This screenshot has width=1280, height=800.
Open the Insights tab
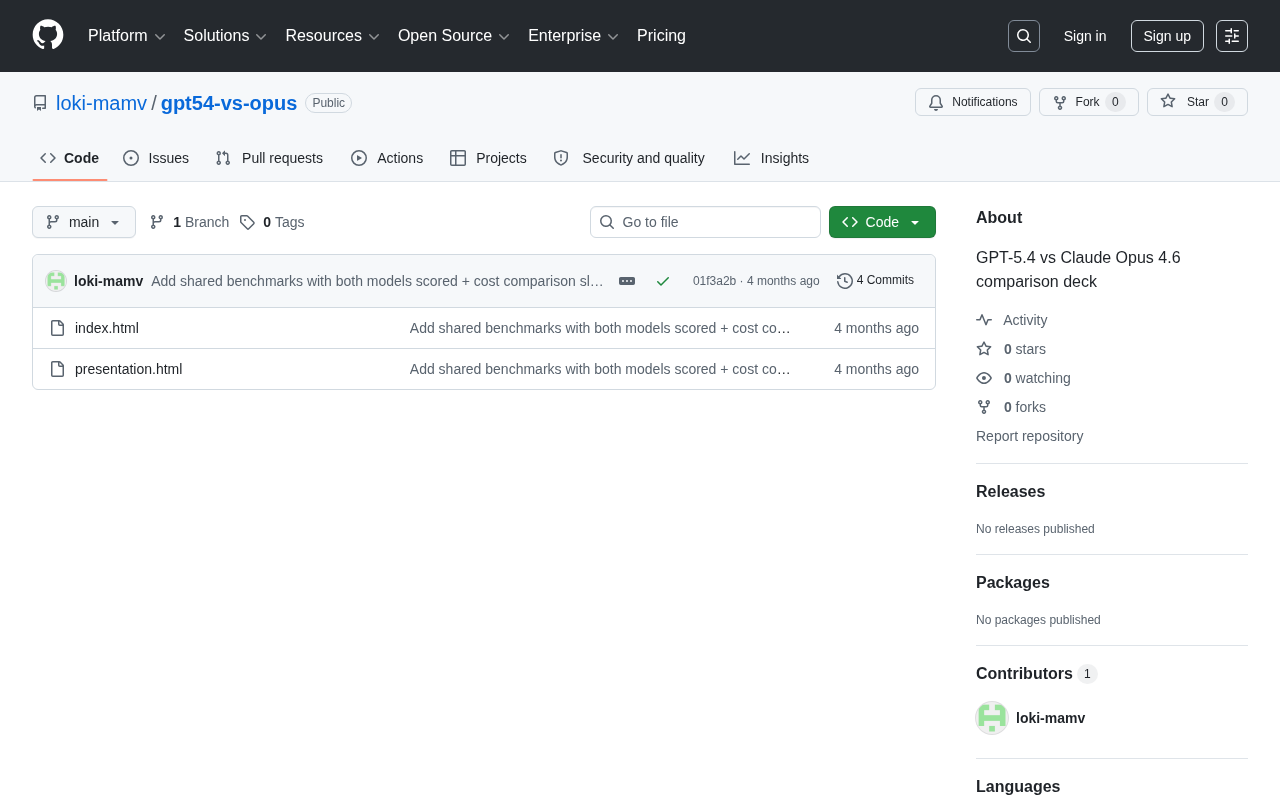(x=771, y=158)
